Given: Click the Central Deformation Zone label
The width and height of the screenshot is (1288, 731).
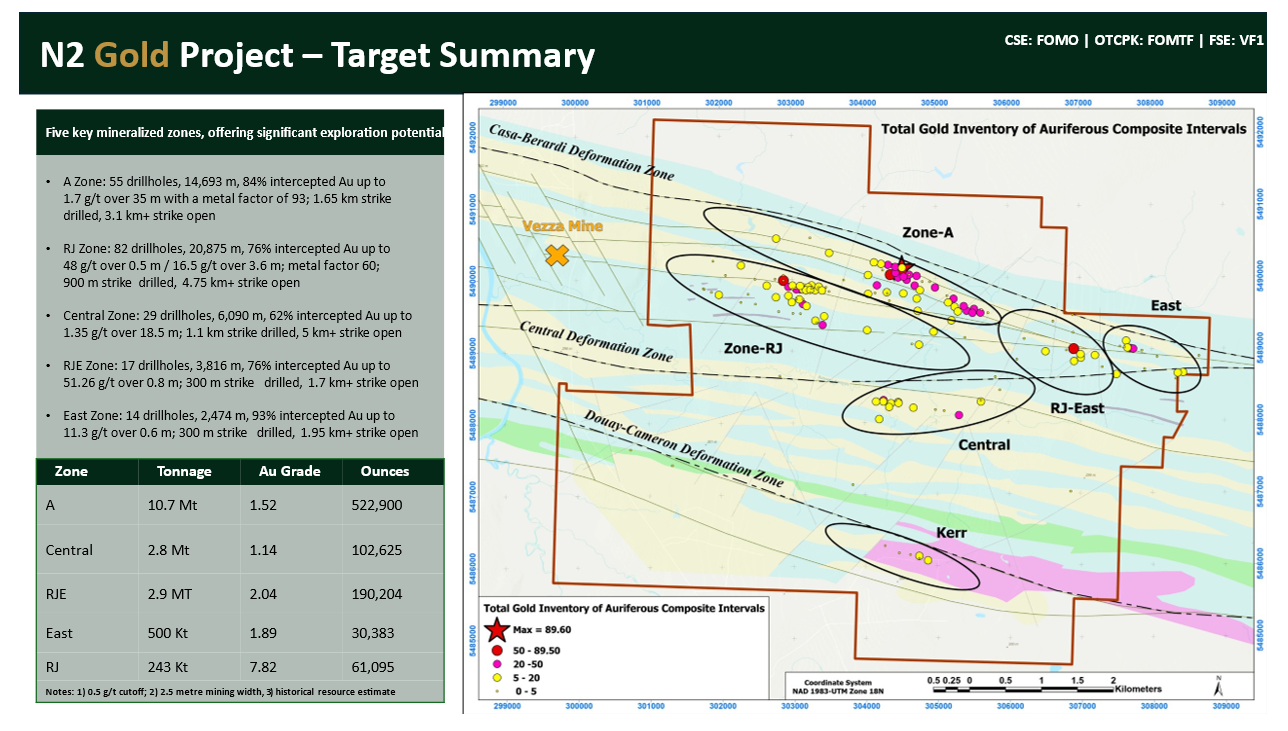Looking at the screenshot, I should (594, 342).
